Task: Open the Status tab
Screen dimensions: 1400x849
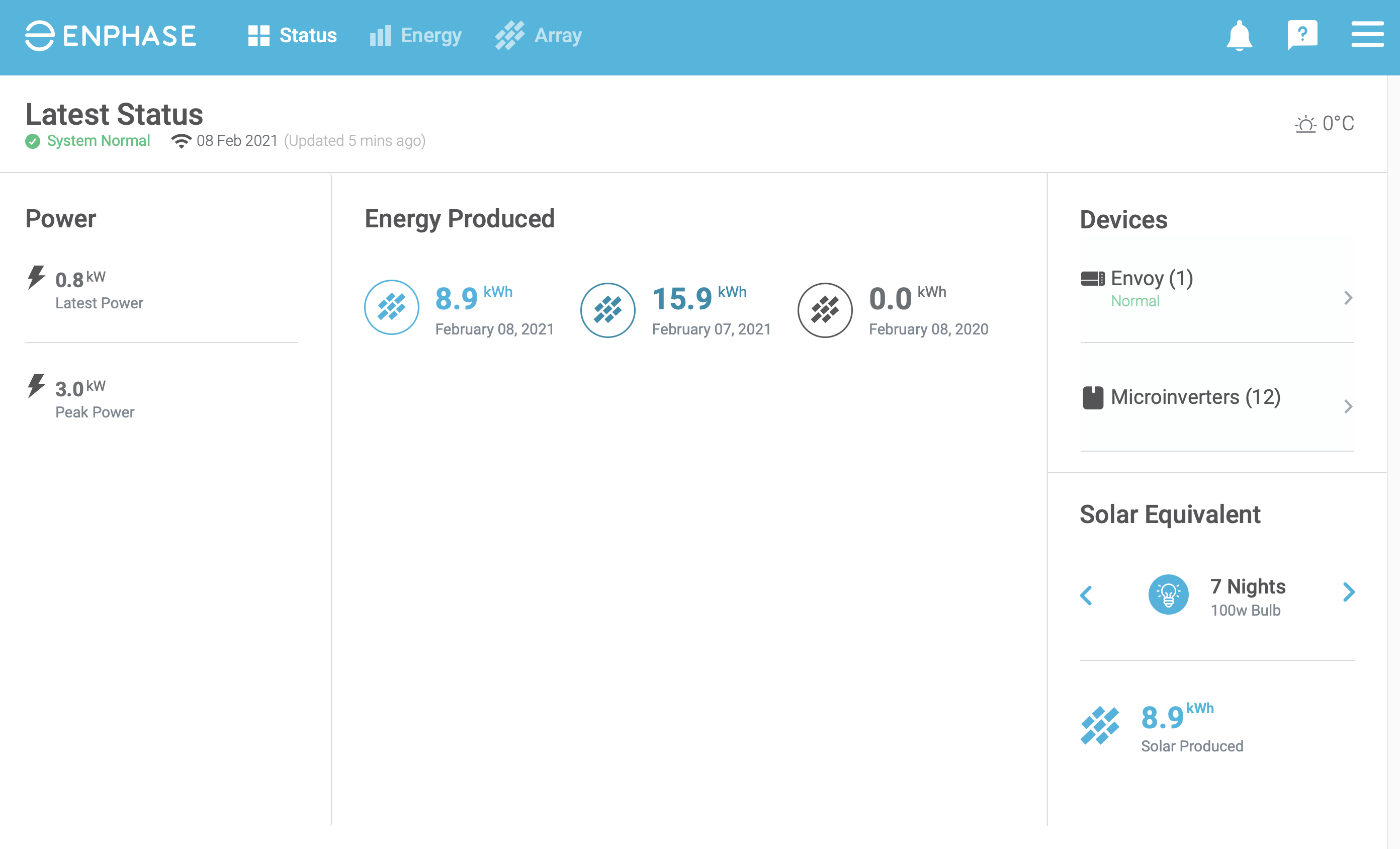Action: 293,35
